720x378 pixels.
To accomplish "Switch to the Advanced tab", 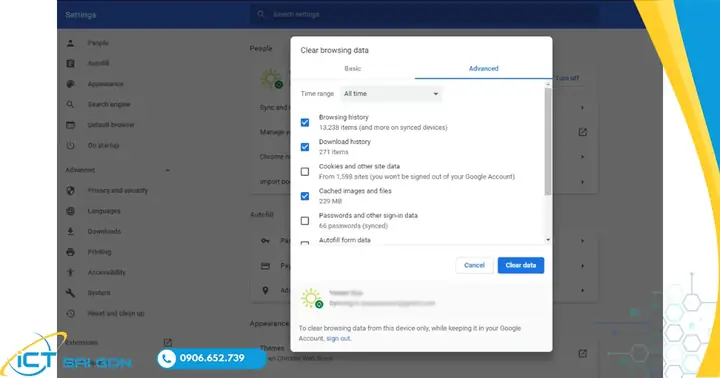I will (484, 68).
